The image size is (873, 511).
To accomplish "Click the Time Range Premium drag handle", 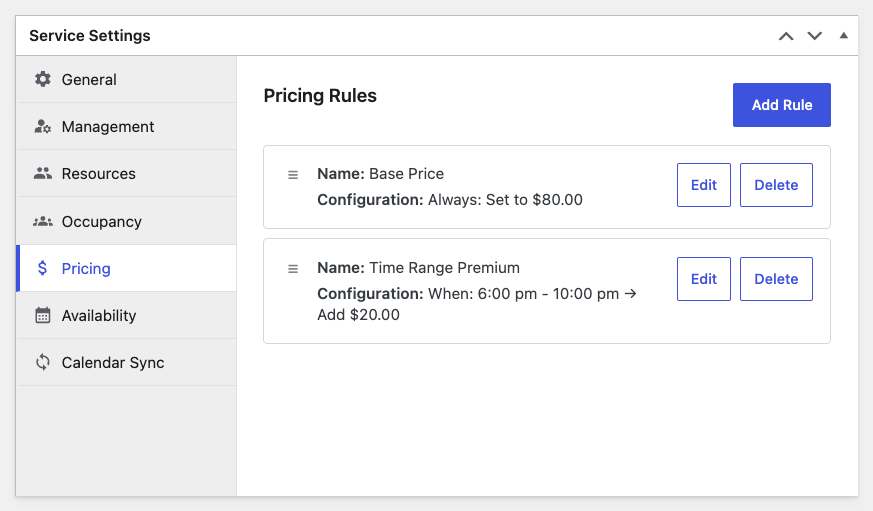I will pos(293,269).
